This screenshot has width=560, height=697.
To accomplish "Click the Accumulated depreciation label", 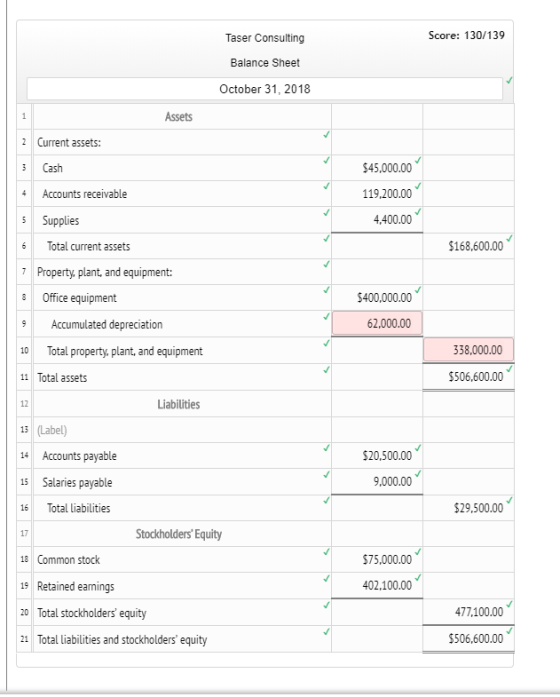I will point(107,324).
